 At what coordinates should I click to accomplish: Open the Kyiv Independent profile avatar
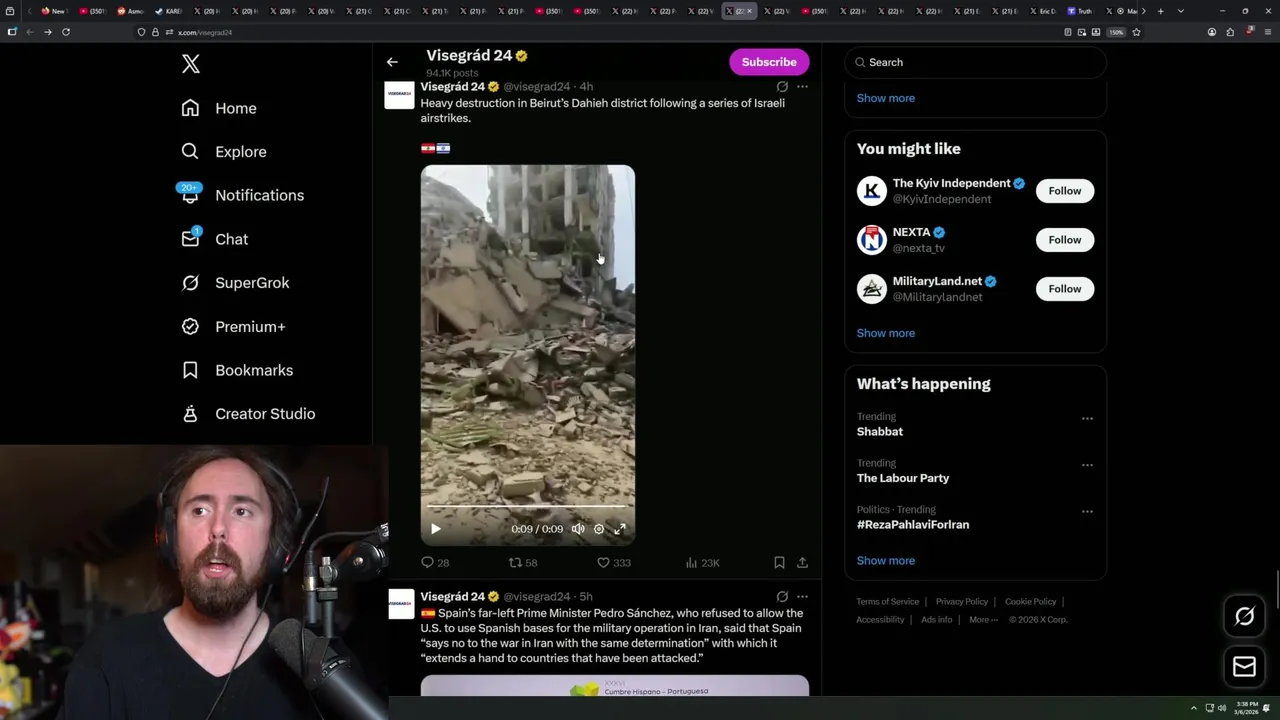click(872, 191)
